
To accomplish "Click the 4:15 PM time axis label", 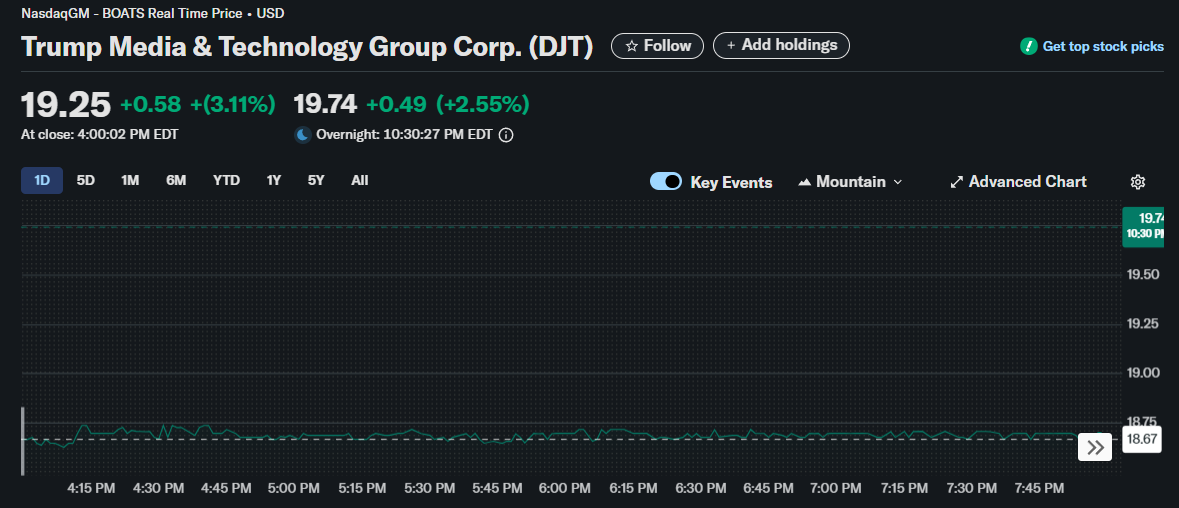I will tap(91, 488).
